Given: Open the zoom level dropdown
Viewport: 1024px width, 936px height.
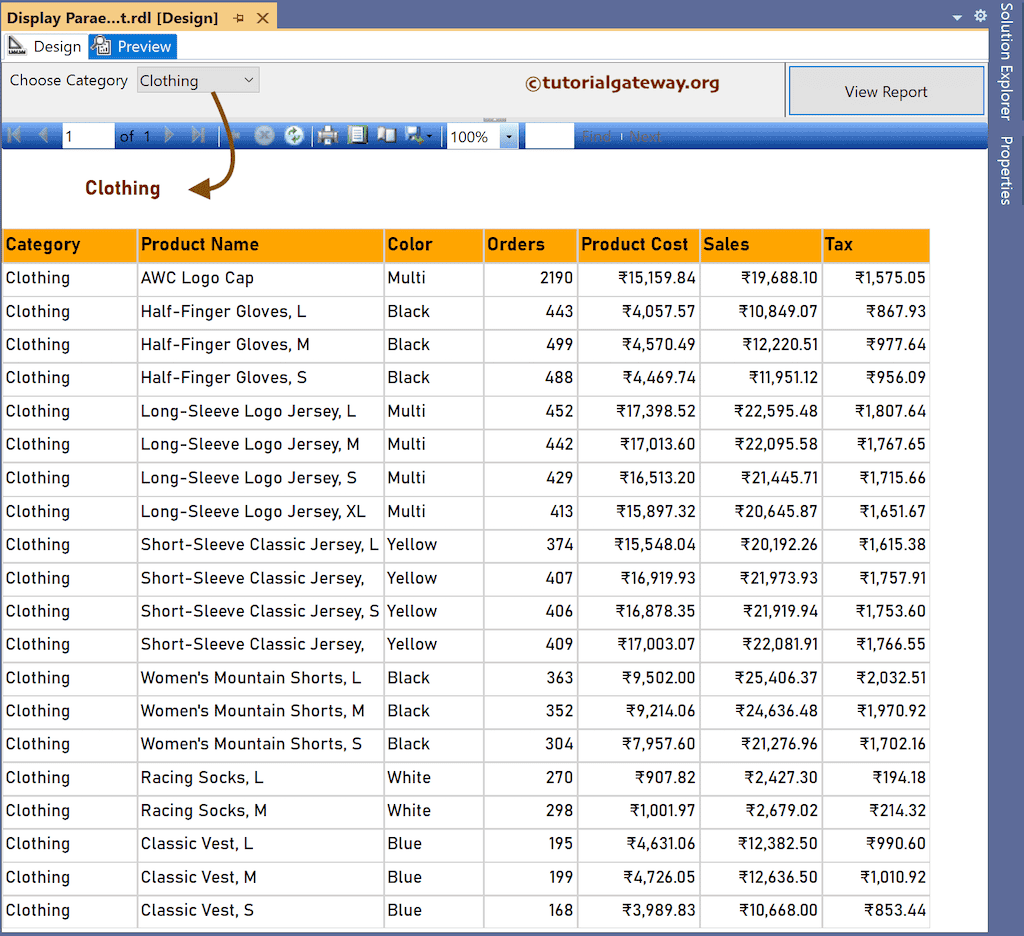Looking at the screenshot, I should 508,136.
